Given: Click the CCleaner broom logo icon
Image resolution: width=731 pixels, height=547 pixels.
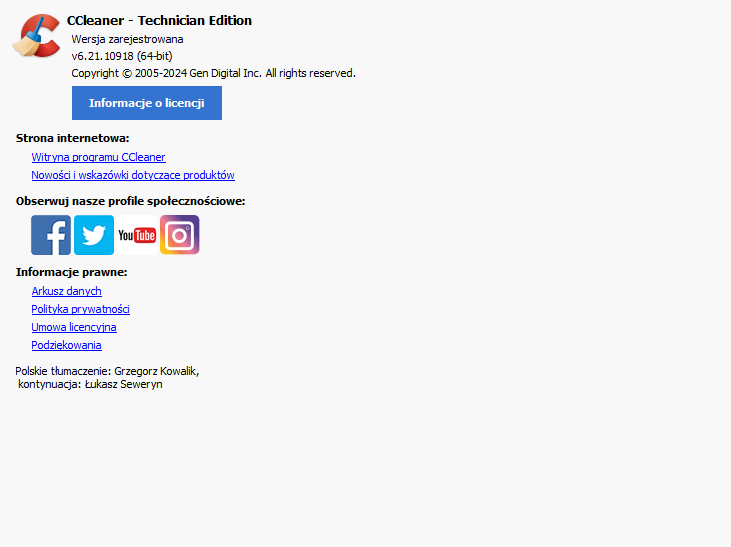Looking at the screenshot, I should 36,36.
